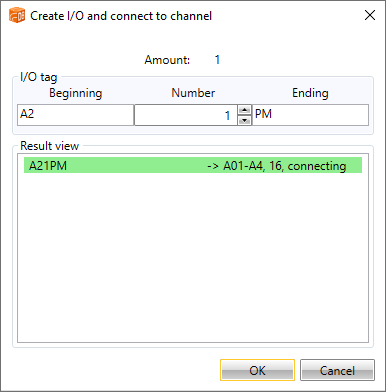Confirm the dialog with OK
Image resolution: width=386 pixels, height=392 pixels.
257,370
